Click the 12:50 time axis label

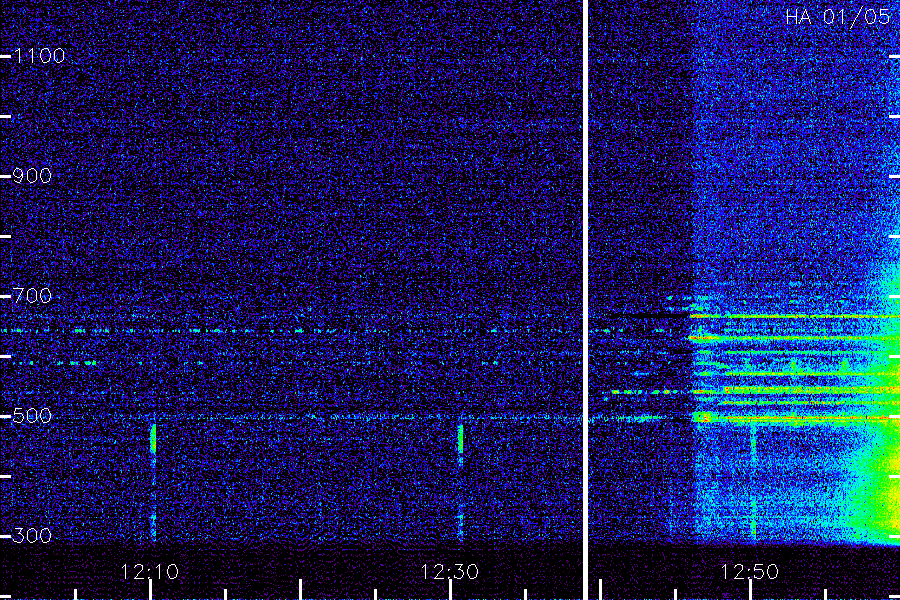(x=750, y=572)
